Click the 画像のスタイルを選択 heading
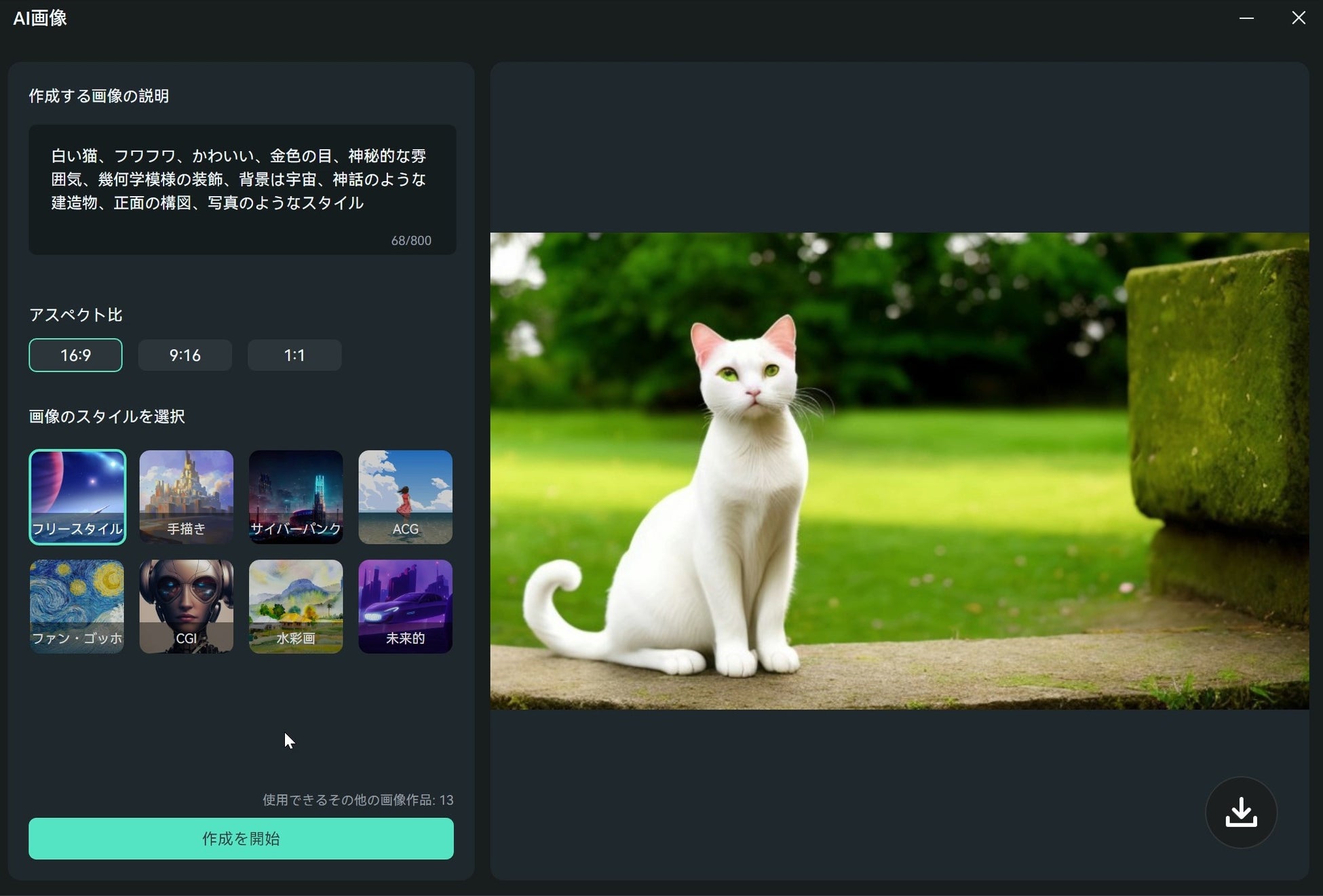The height and width of the screenshot is (896, 1323). [107, 416]
